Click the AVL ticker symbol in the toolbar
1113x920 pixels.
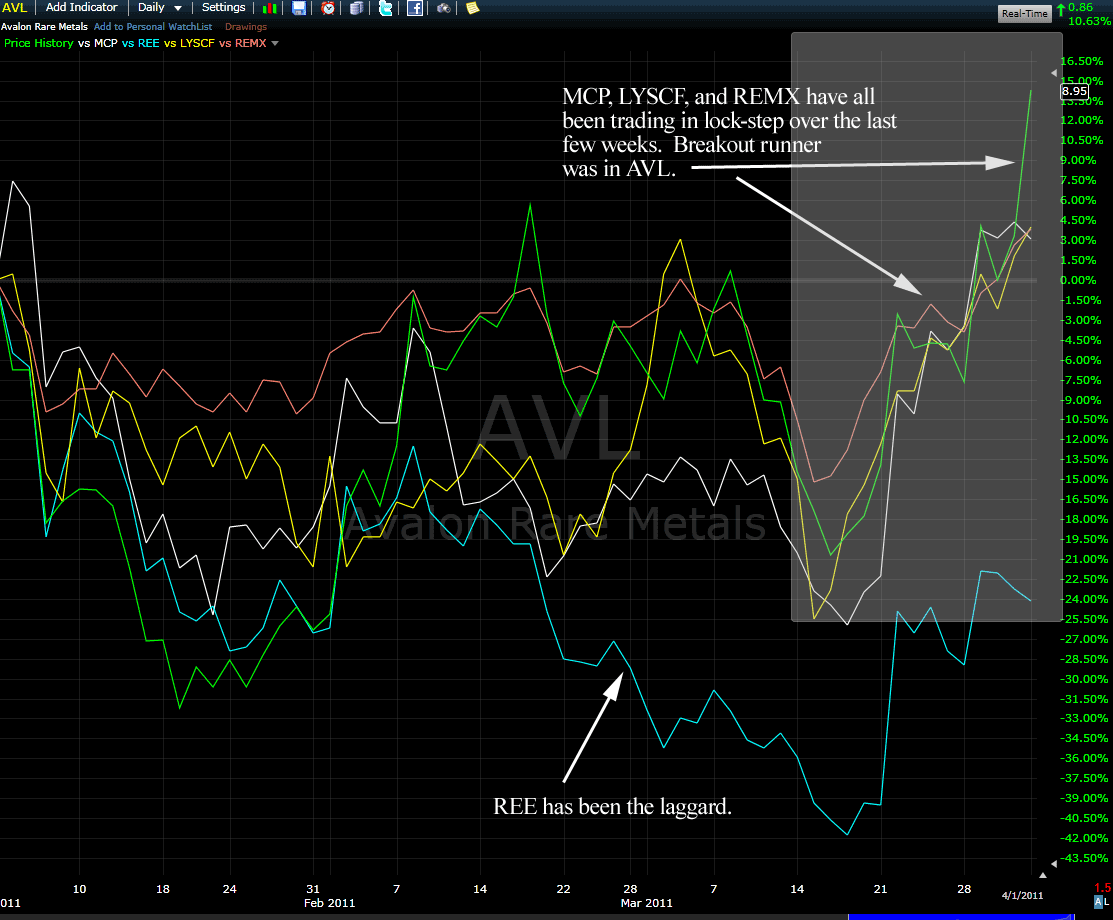tap(14, 8)
